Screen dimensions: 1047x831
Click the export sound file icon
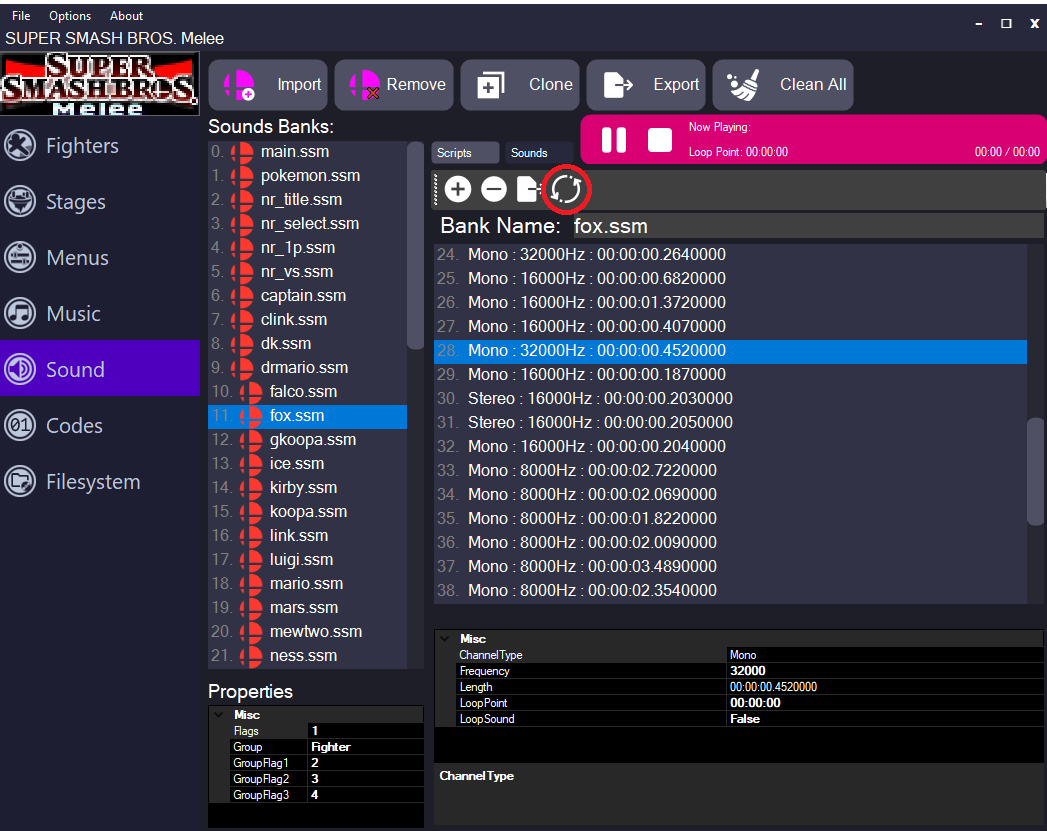529,190
